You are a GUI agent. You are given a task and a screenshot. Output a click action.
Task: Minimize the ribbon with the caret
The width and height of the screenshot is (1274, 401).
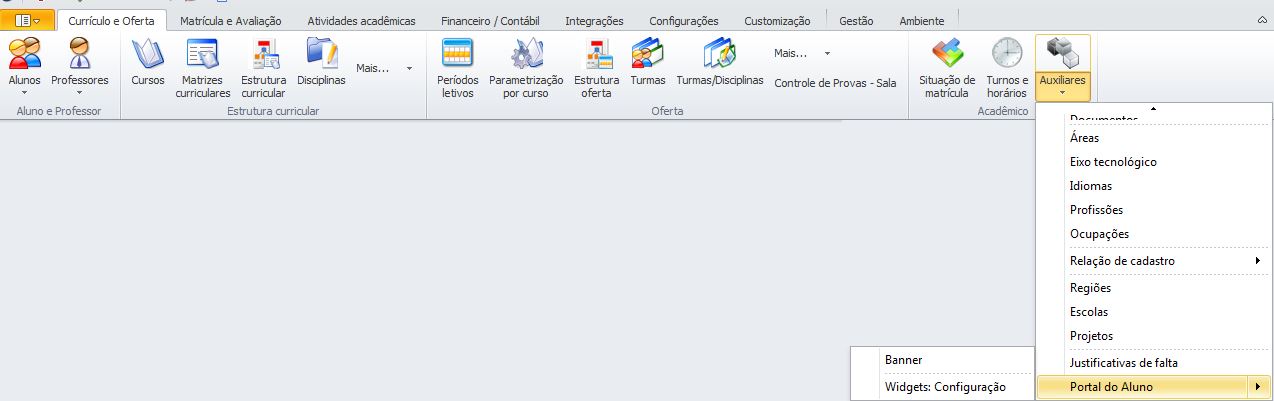[x=1262, y=20]
